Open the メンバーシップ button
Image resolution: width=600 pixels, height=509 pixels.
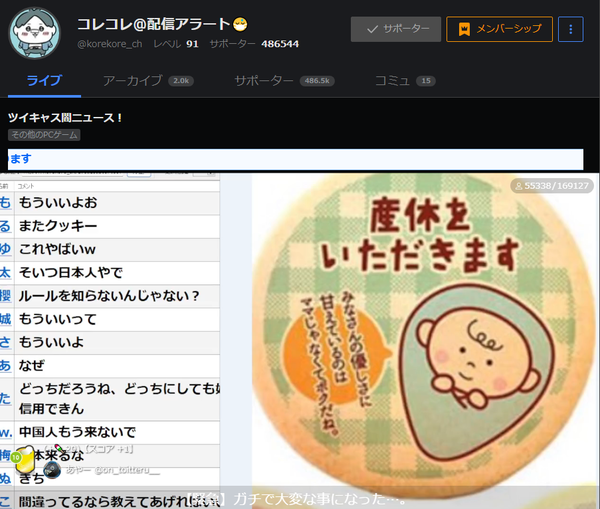click(x=499, y=29)
